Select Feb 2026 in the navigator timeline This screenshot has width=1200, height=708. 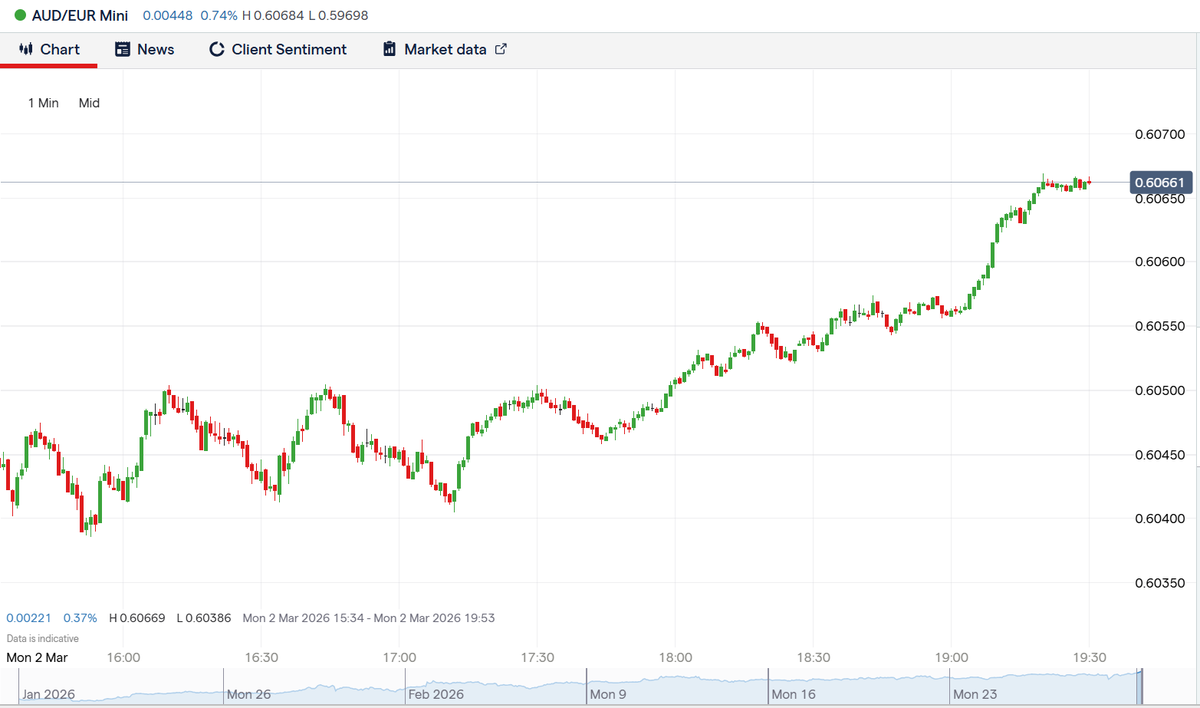click(x=436, y=694)
